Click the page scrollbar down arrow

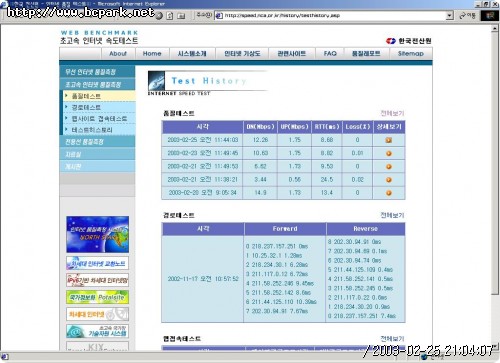[x=495, y=347]
